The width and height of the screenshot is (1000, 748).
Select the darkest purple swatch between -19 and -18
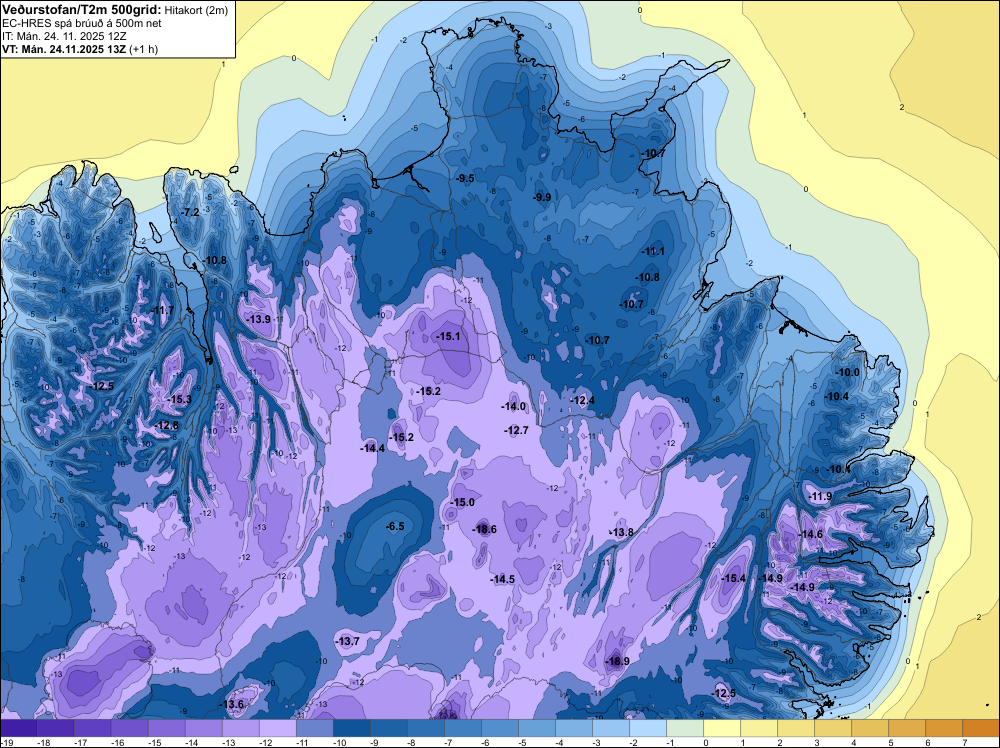point(18,728)
